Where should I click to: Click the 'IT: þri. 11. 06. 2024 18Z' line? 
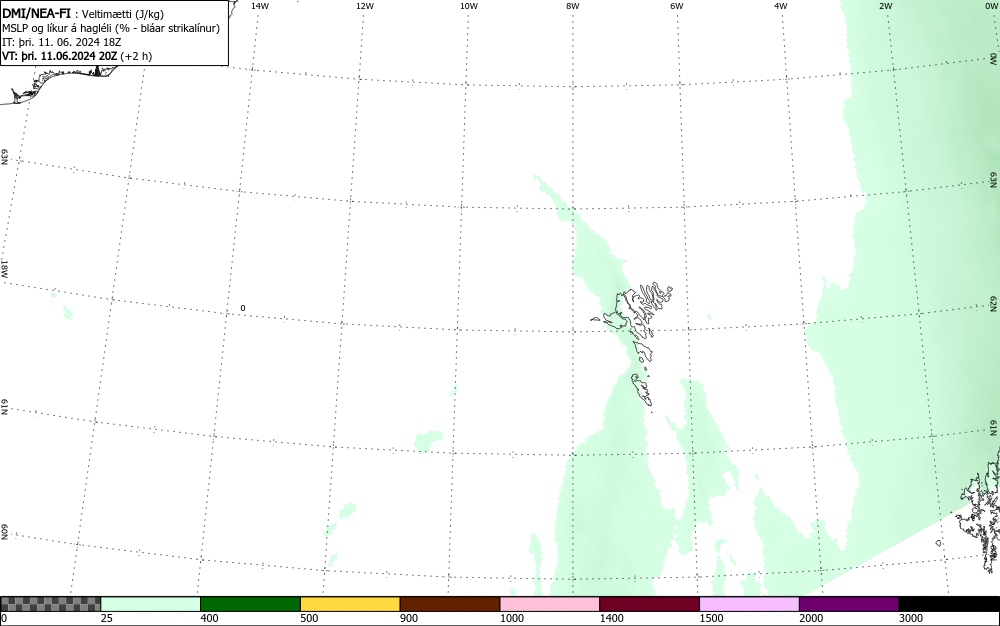click(x=61, y=42)
